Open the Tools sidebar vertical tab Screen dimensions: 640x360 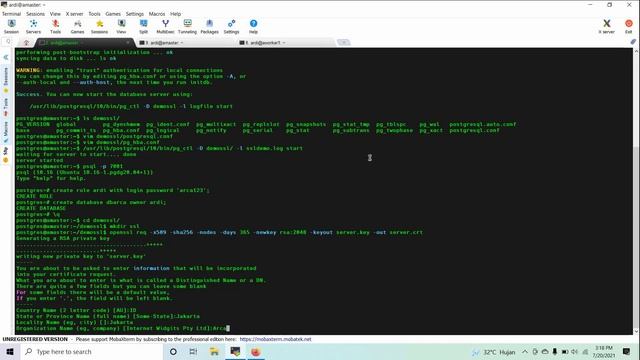tap(6, 106)
